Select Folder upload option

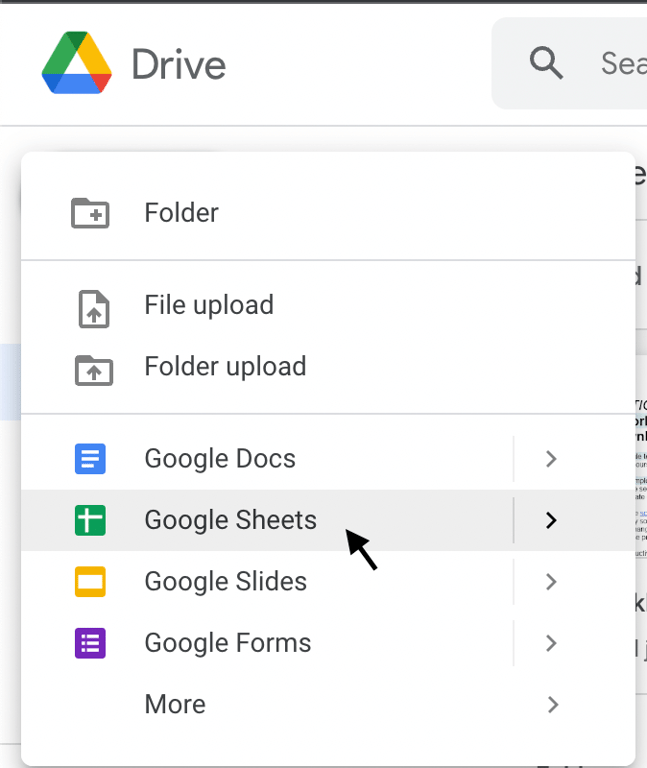(328, 366)
